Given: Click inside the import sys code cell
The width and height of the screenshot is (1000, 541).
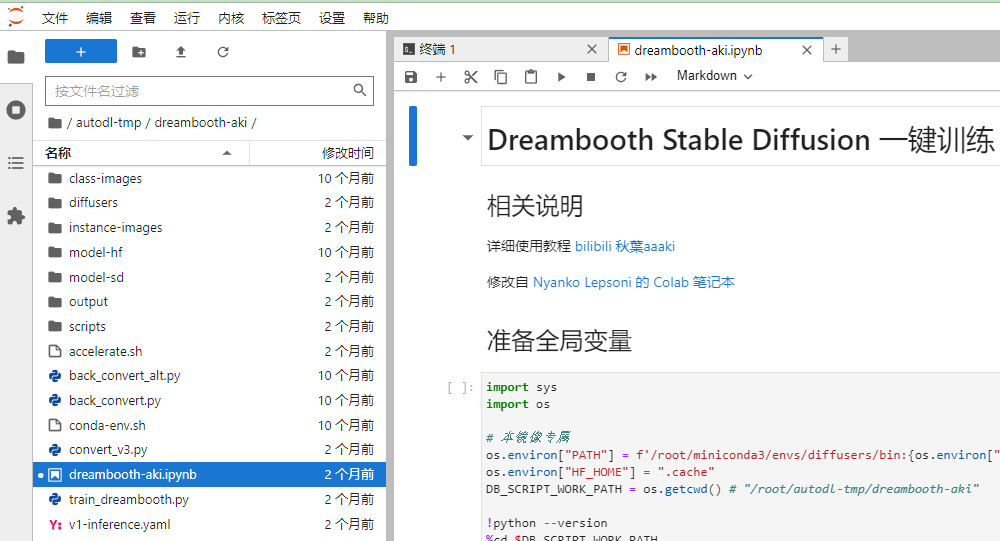Looking at the screenshot, I should 740,456.
